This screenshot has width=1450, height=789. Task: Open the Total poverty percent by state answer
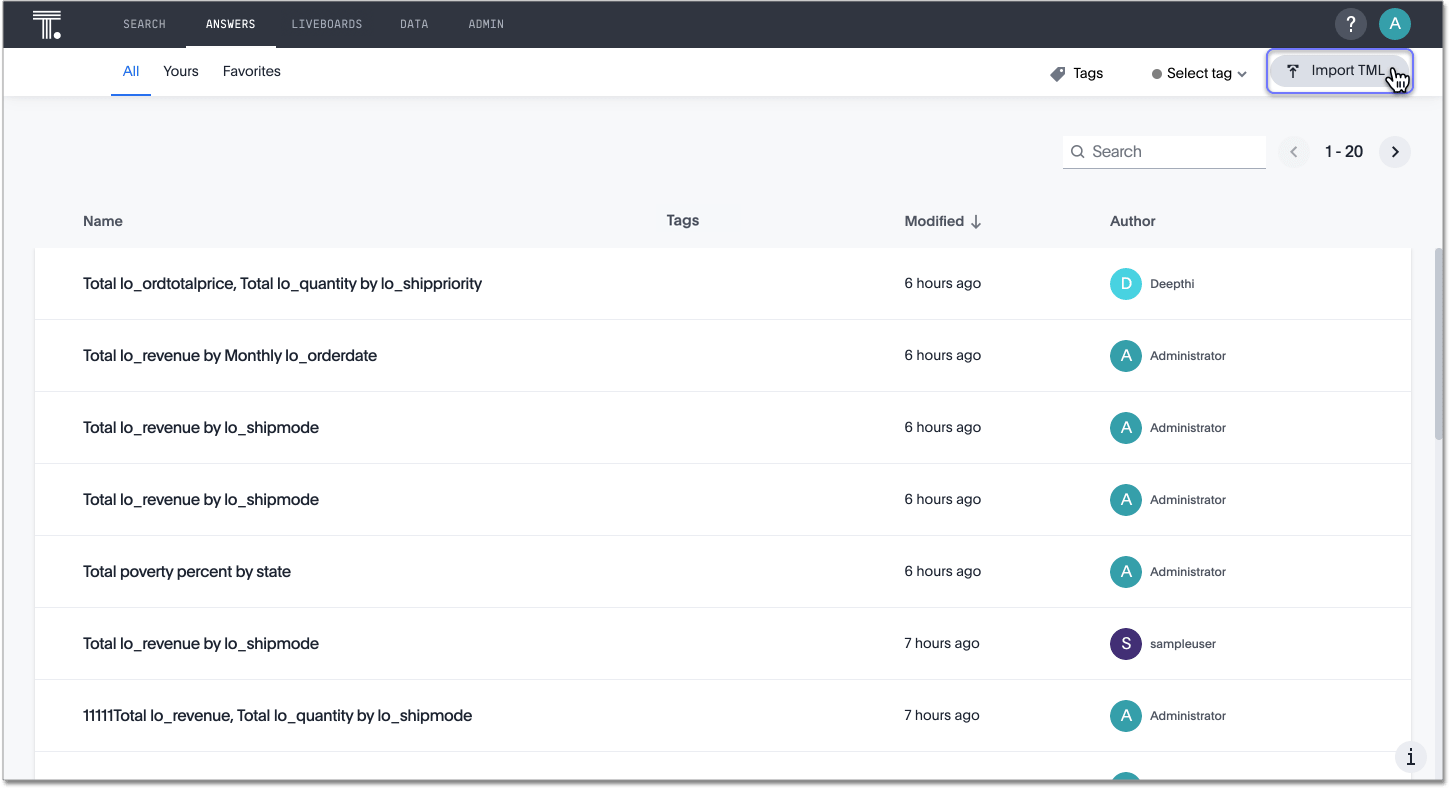pos(187,572)
